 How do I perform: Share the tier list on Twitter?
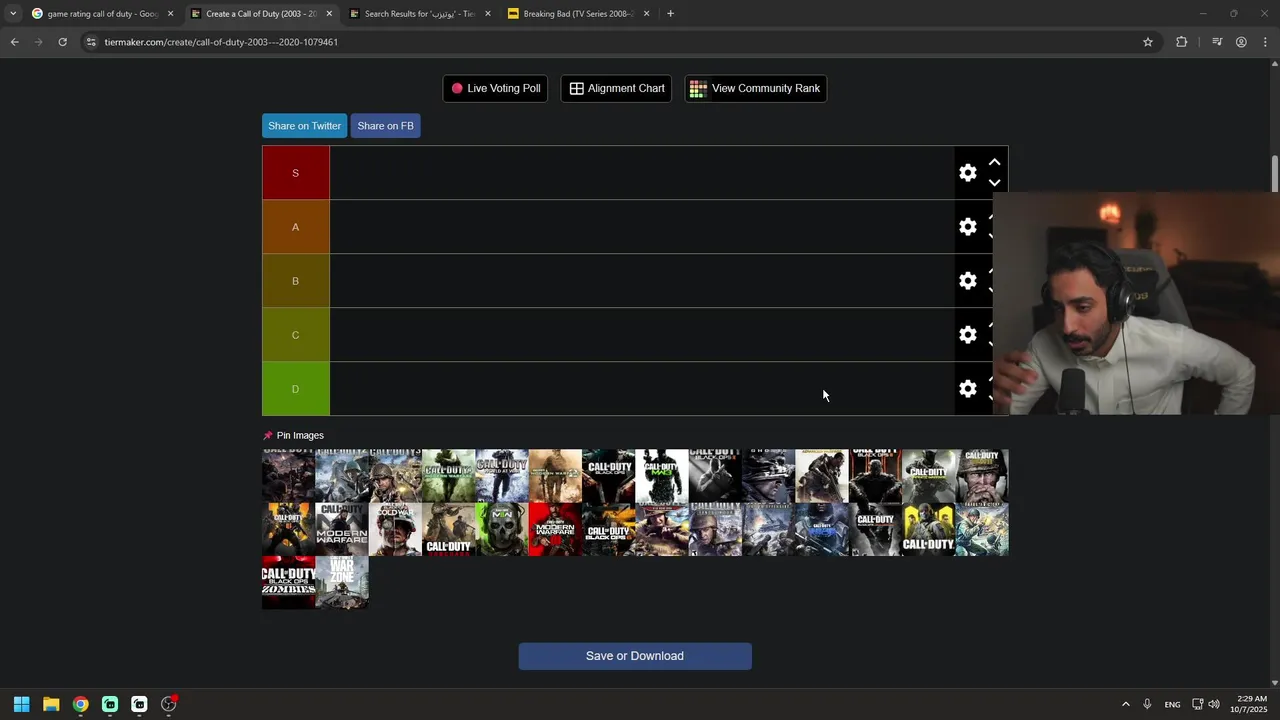coord(304,126)
